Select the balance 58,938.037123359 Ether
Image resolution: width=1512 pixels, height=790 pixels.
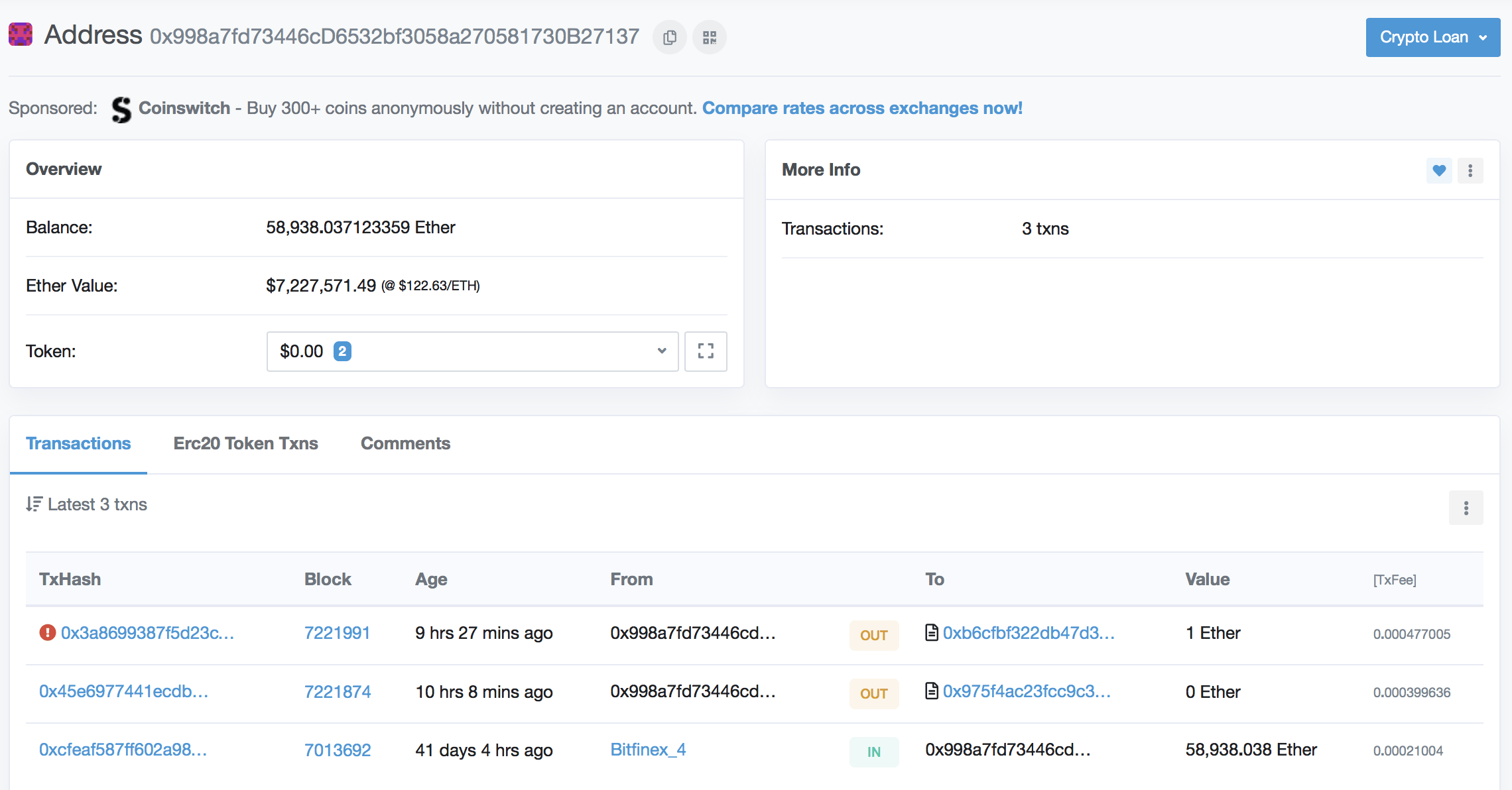pos(361,227)
